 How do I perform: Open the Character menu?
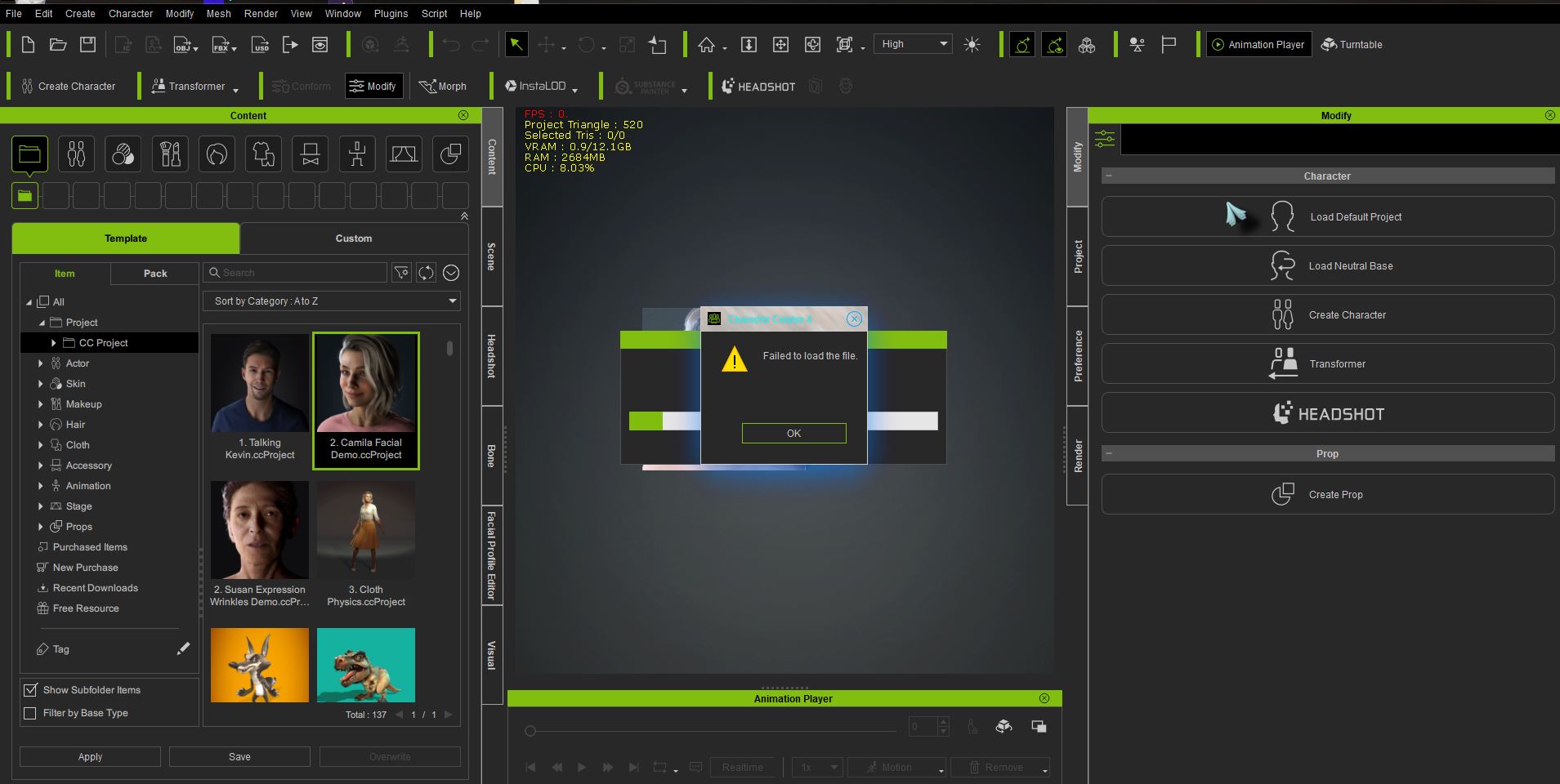click(131, 14)
